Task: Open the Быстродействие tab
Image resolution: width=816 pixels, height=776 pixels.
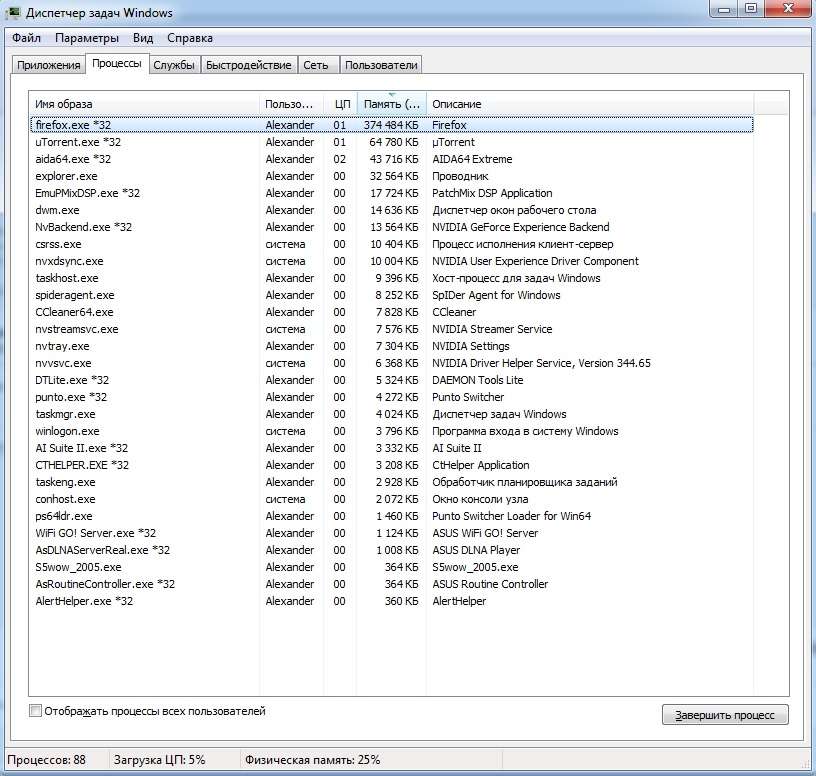Action: (249, 65)
